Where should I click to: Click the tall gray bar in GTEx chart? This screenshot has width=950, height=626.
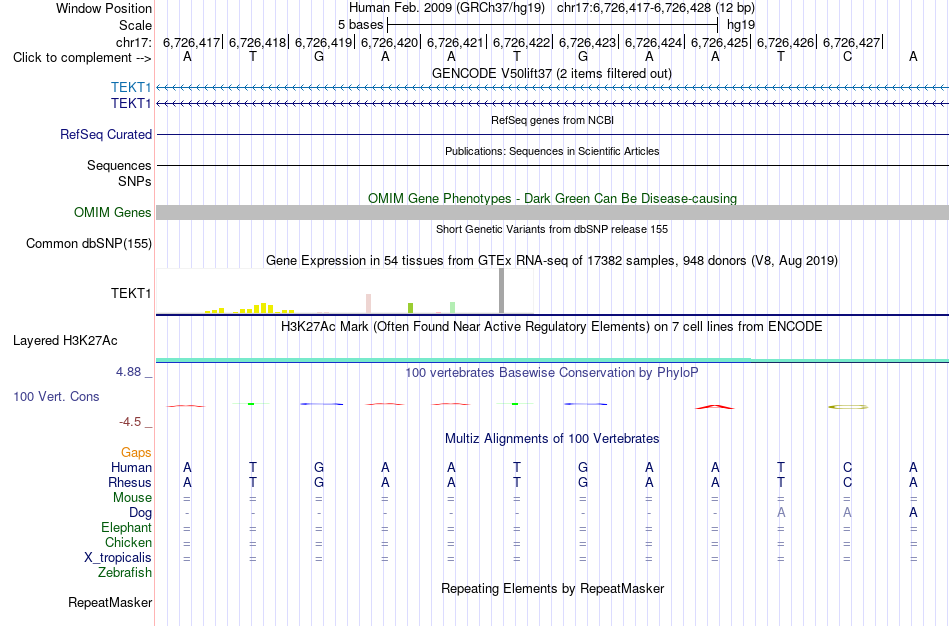point(501,291)
